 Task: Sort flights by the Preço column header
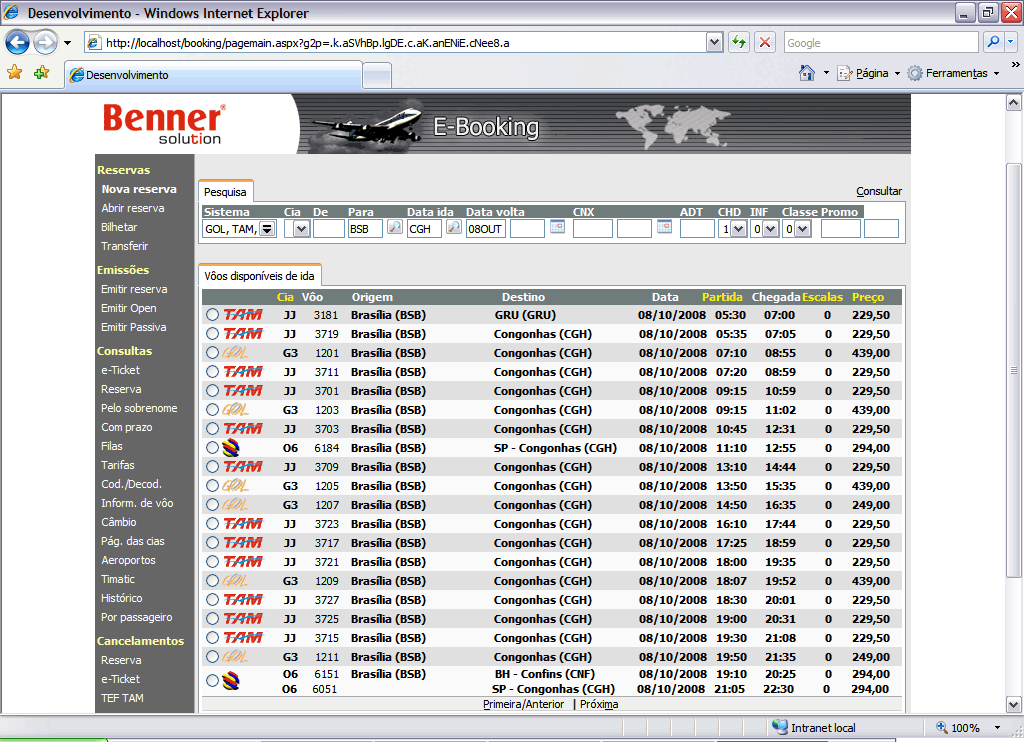click(x=868, y=297)
